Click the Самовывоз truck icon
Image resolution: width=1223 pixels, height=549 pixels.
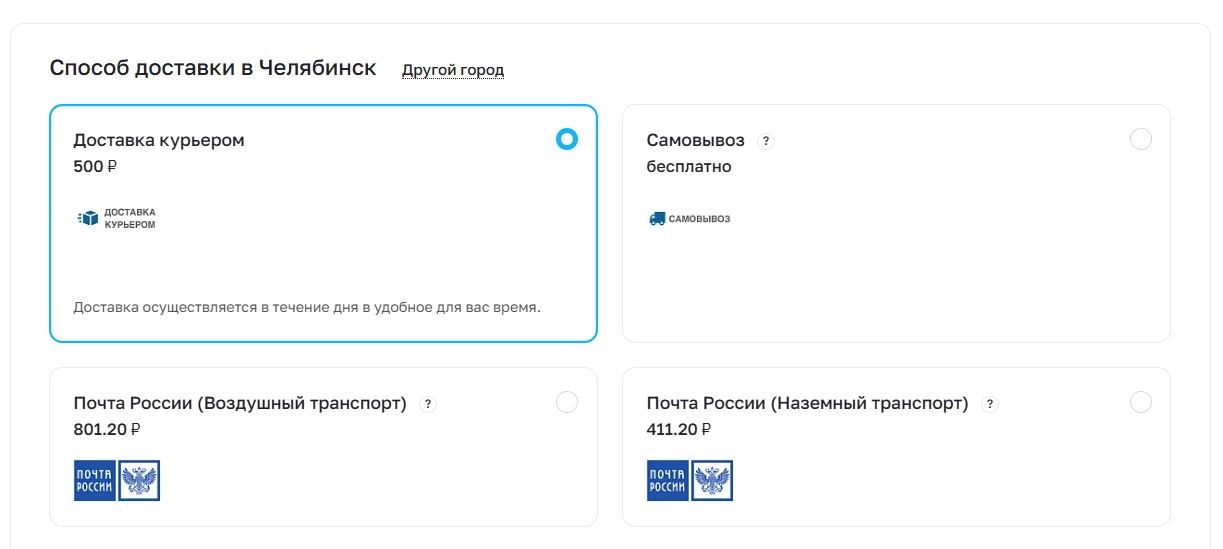point(657,218)
